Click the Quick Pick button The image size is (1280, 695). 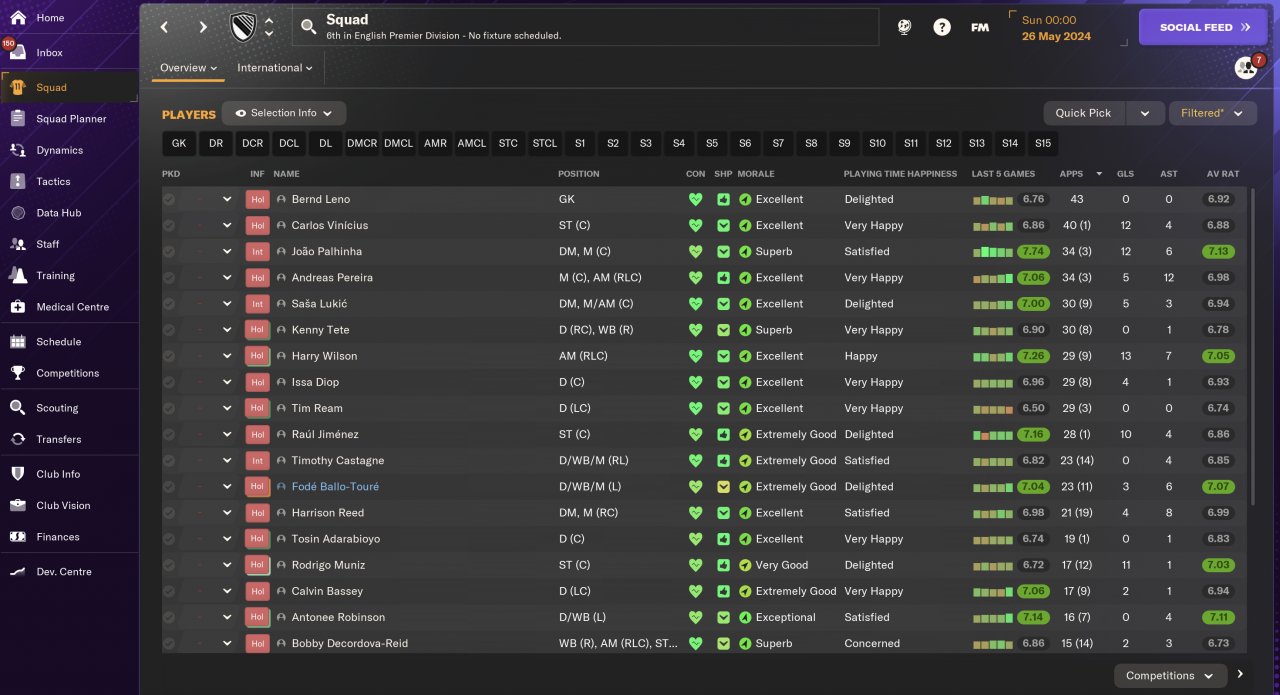click(x=1084, y=113)
